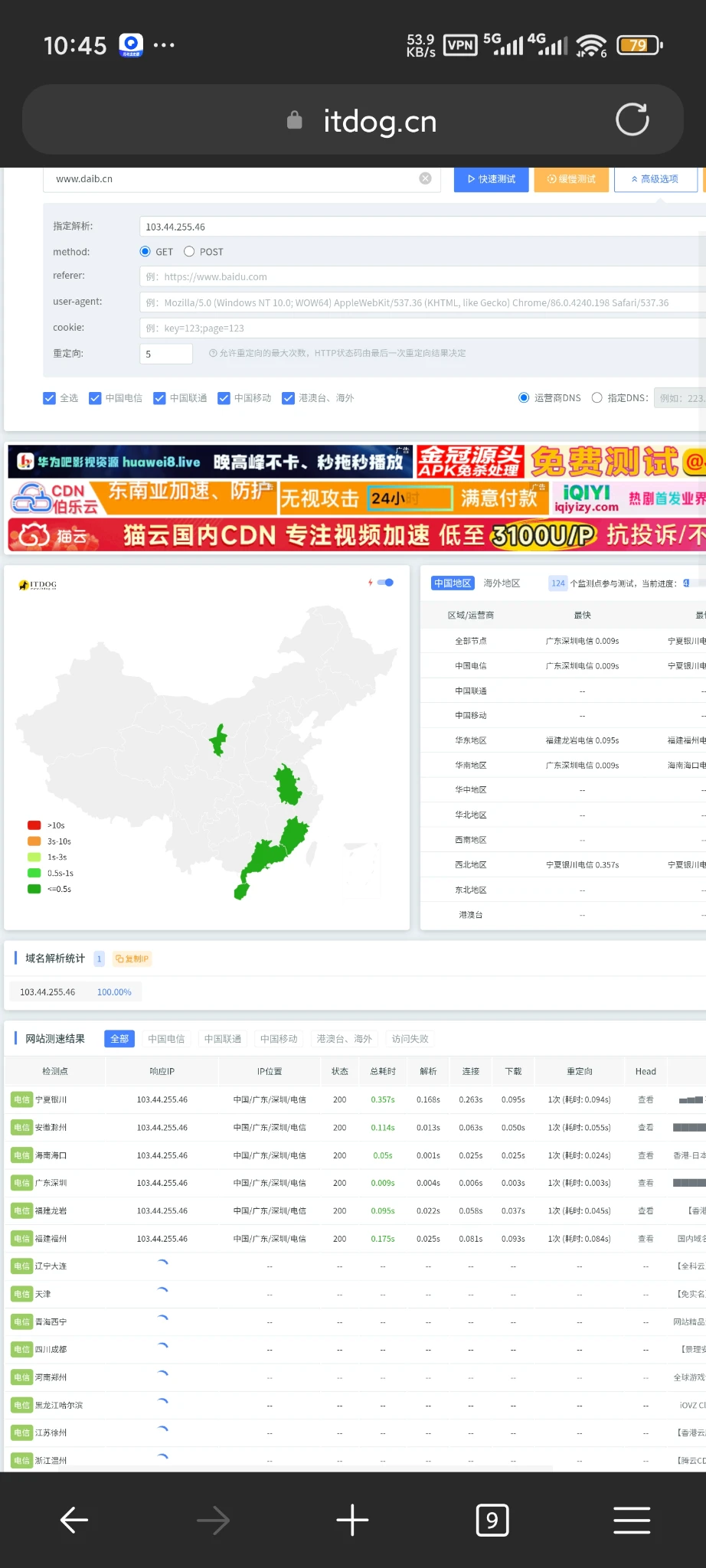Click the 复制IP copy button

[132, 959]
